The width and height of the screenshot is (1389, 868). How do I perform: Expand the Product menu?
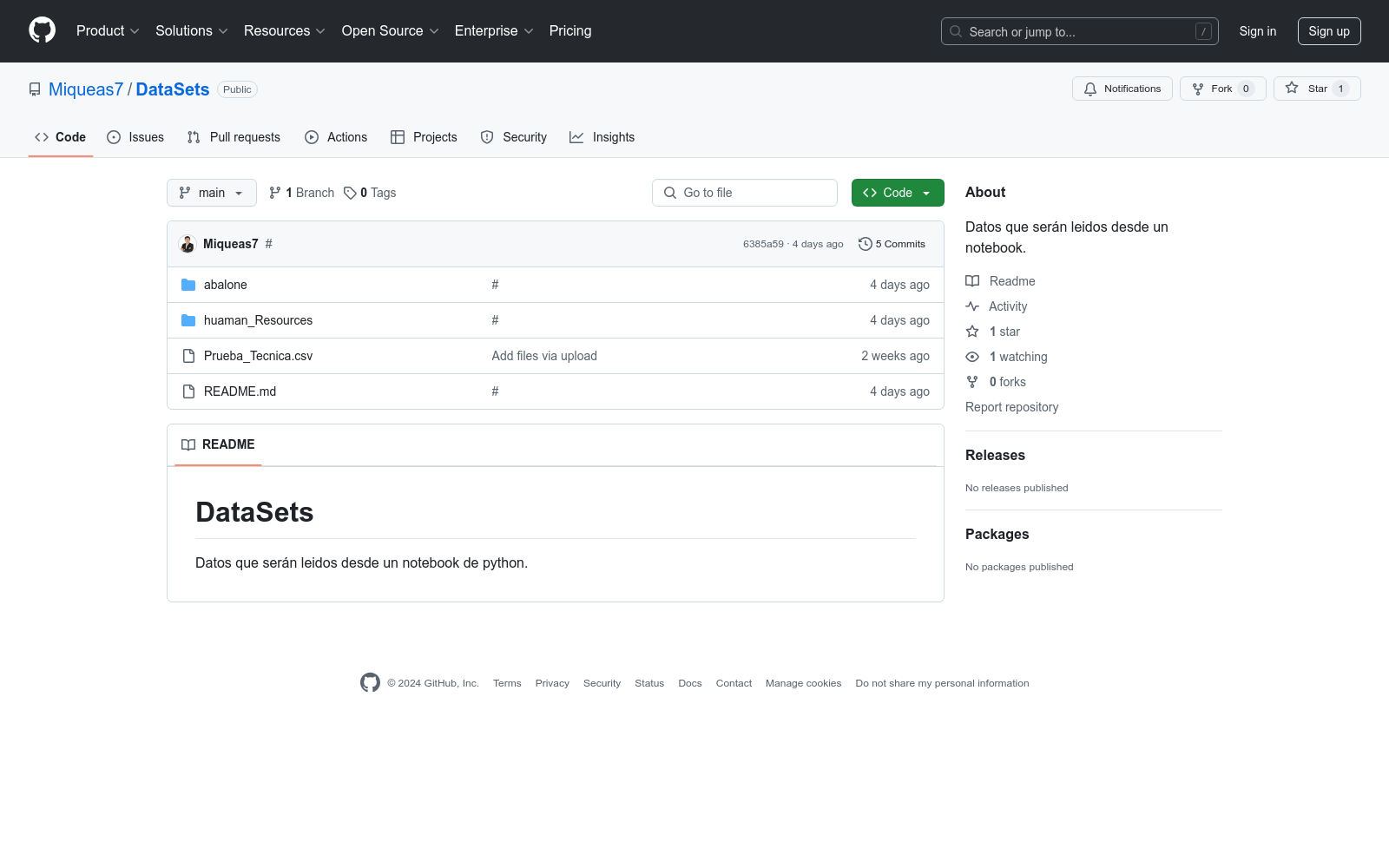(108, 31)
